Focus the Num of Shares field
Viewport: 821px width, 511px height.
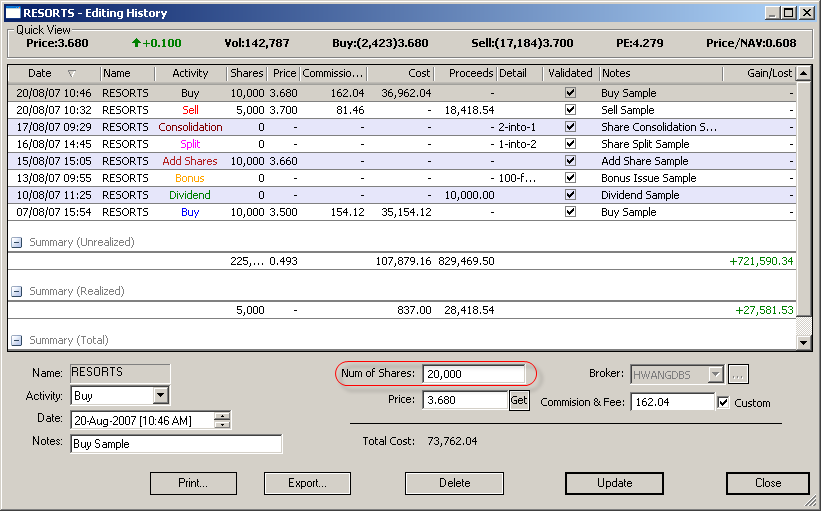474,374
